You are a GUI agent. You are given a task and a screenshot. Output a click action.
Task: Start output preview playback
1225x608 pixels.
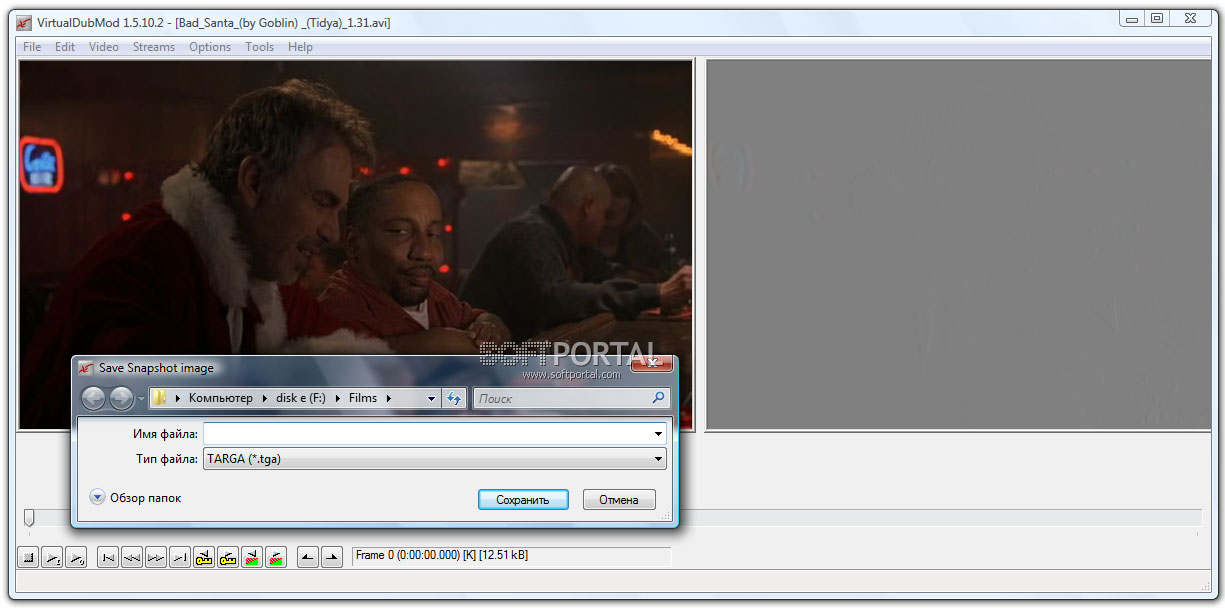tap(76, 558)
